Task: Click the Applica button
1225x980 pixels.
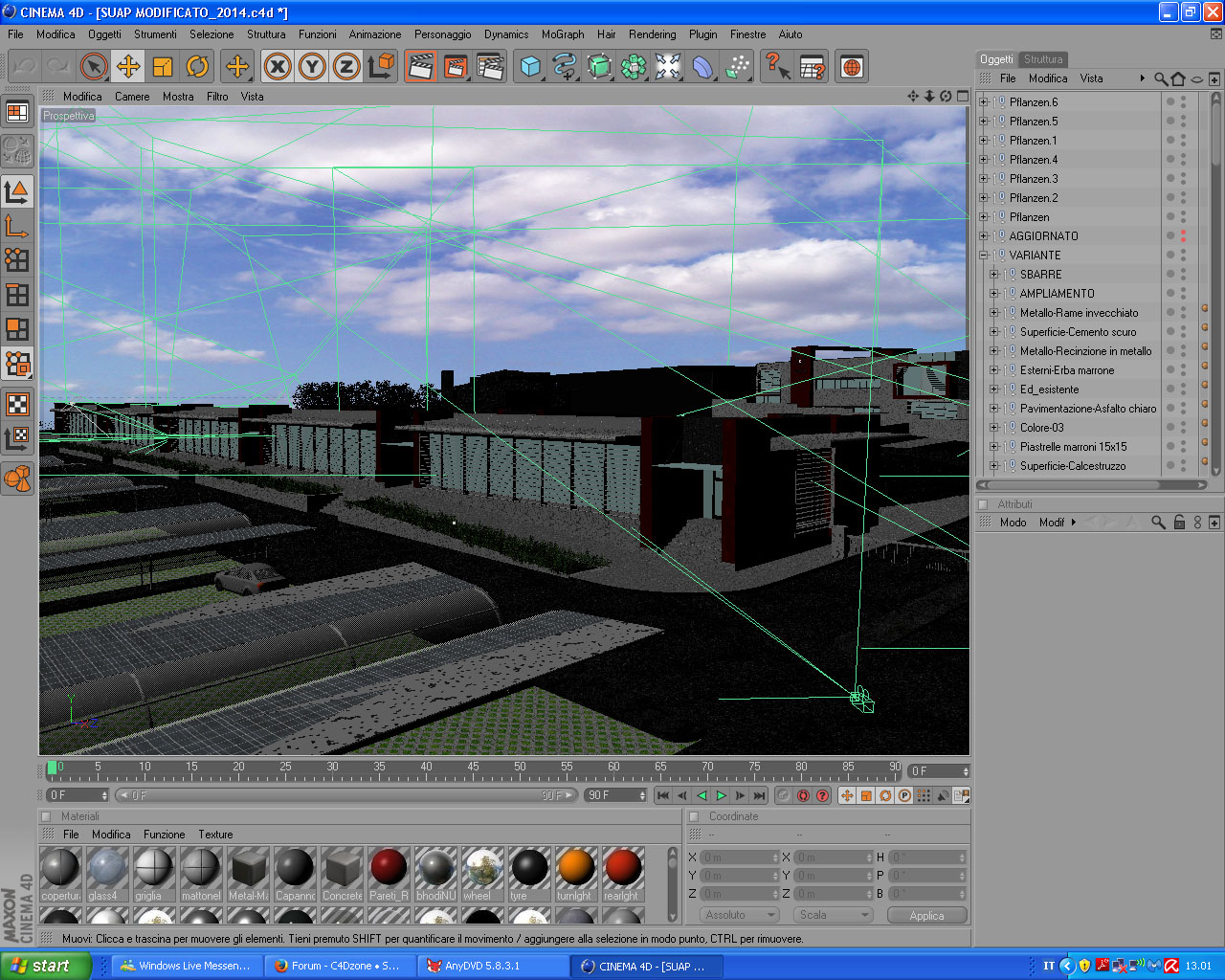Action: pyautogui.click(x=926, y=916)
